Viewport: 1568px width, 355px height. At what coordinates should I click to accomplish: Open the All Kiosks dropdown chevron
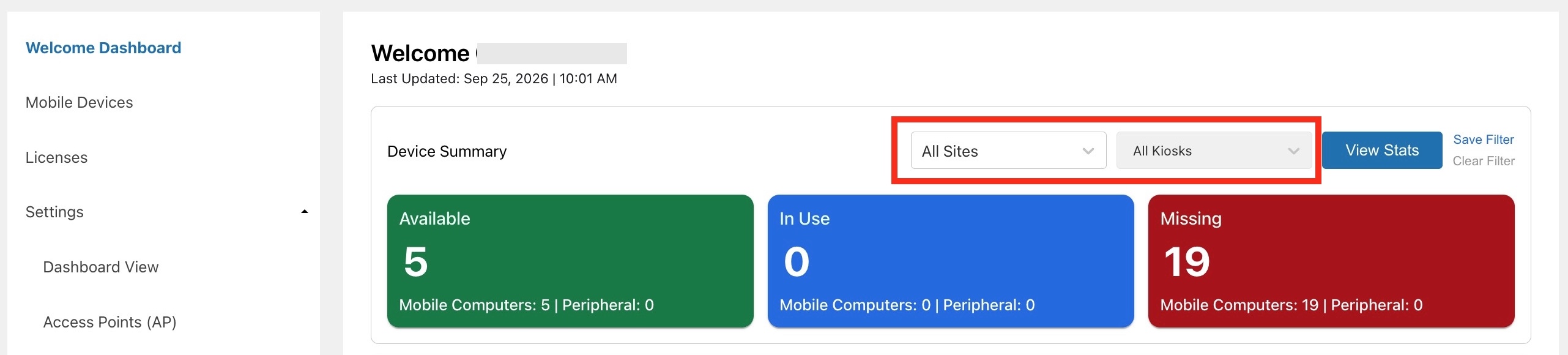tap(1293, 151)
